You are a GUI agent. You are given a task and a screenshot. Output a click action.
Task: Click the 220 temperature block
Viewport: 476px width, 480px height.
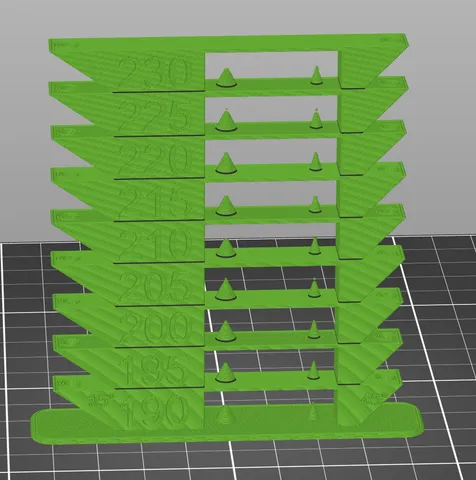[154, 159]
